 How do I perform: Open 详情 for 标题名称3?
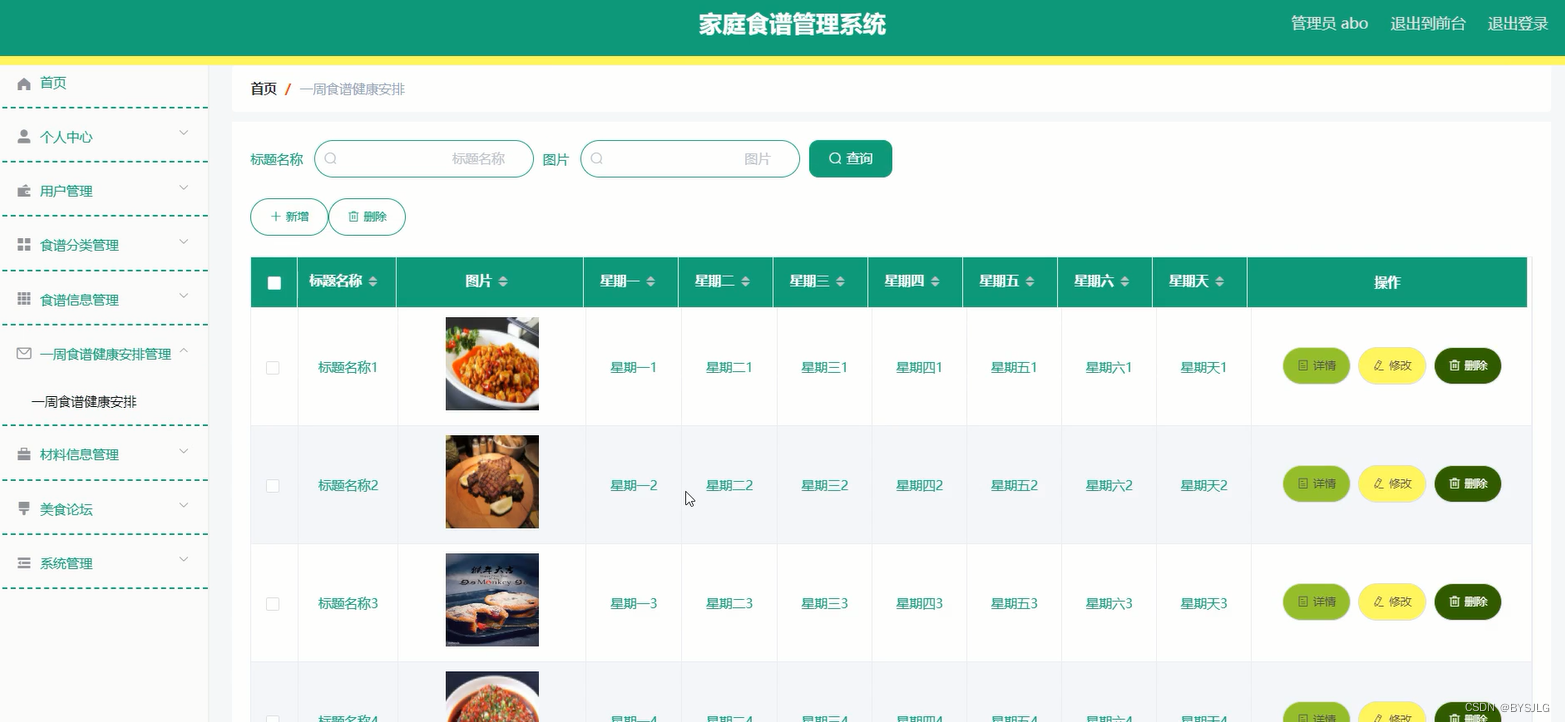coord(1316,602)
